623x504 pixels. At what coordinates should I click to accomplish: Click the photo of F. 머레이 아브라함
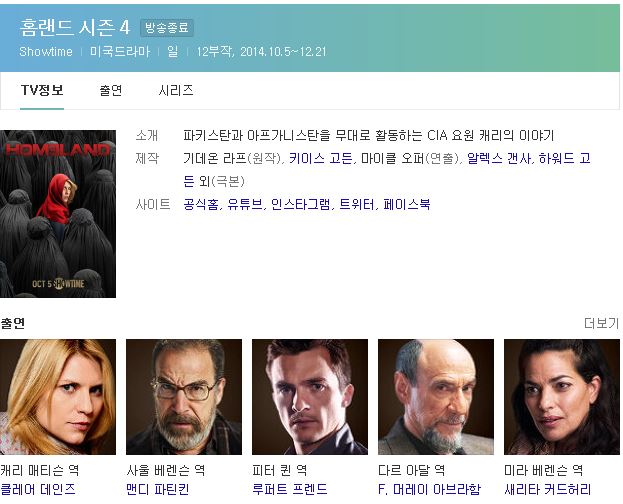click(x=436, y=397)
